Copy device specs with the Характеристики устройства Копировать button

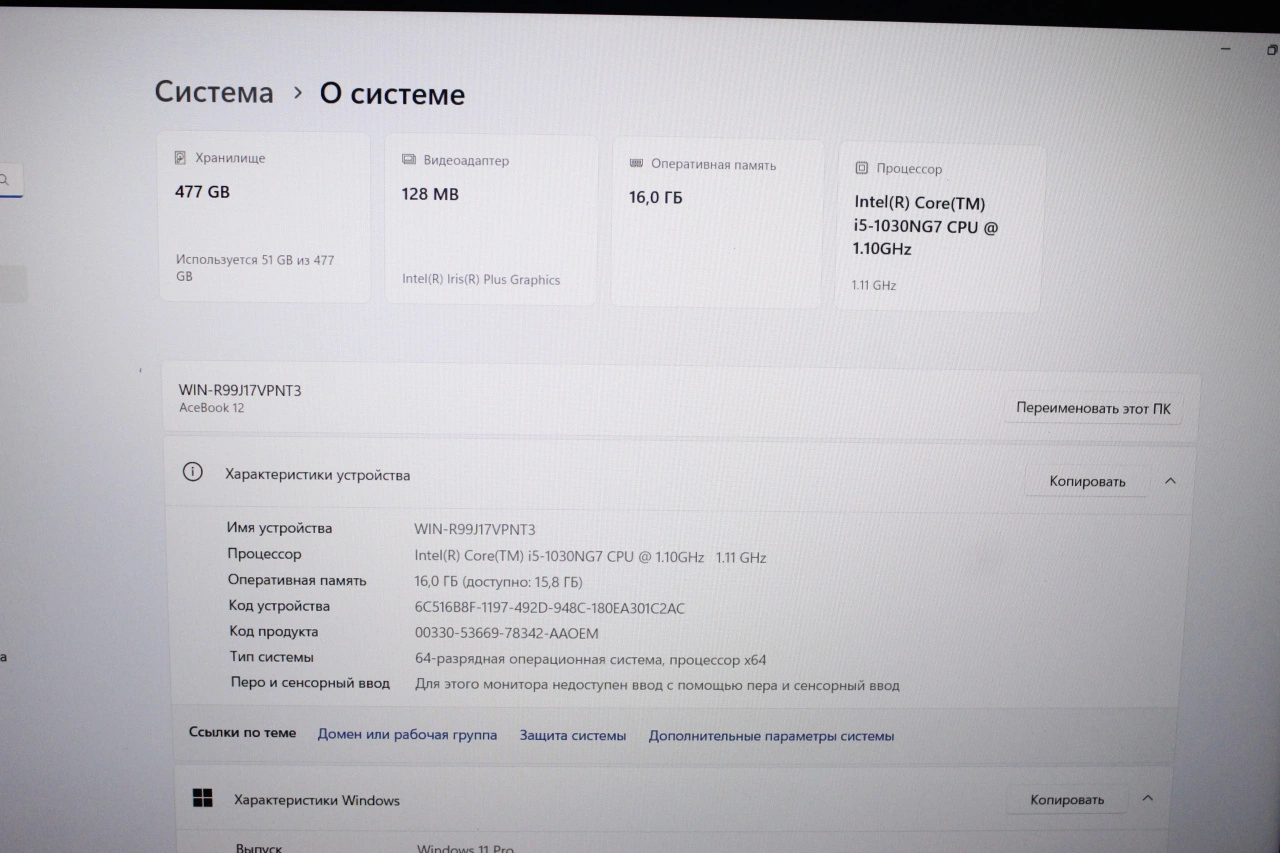click(x=1087, y=481)
